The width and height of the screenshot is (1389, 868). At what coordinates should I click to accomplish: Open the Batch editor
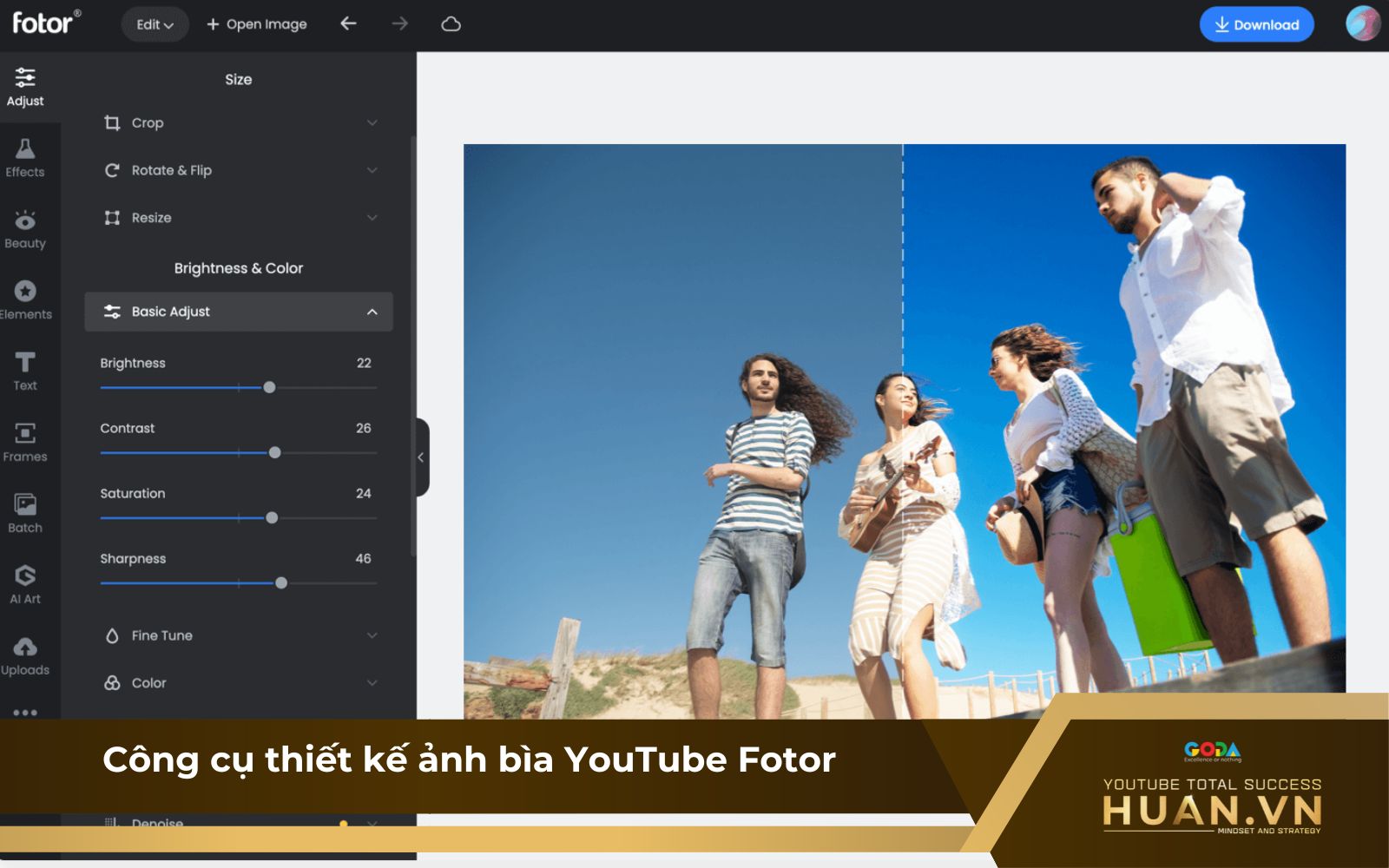coord(25,514)
